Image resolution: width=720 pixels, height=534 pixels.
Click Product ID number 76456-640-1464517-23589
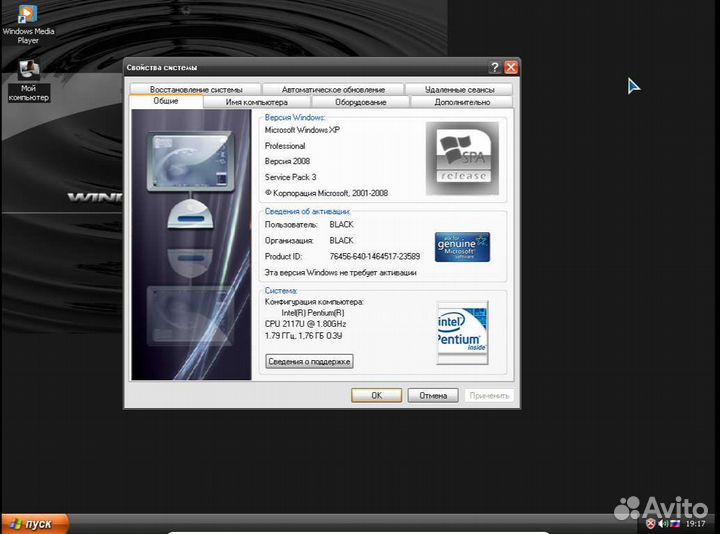point(375,257)
